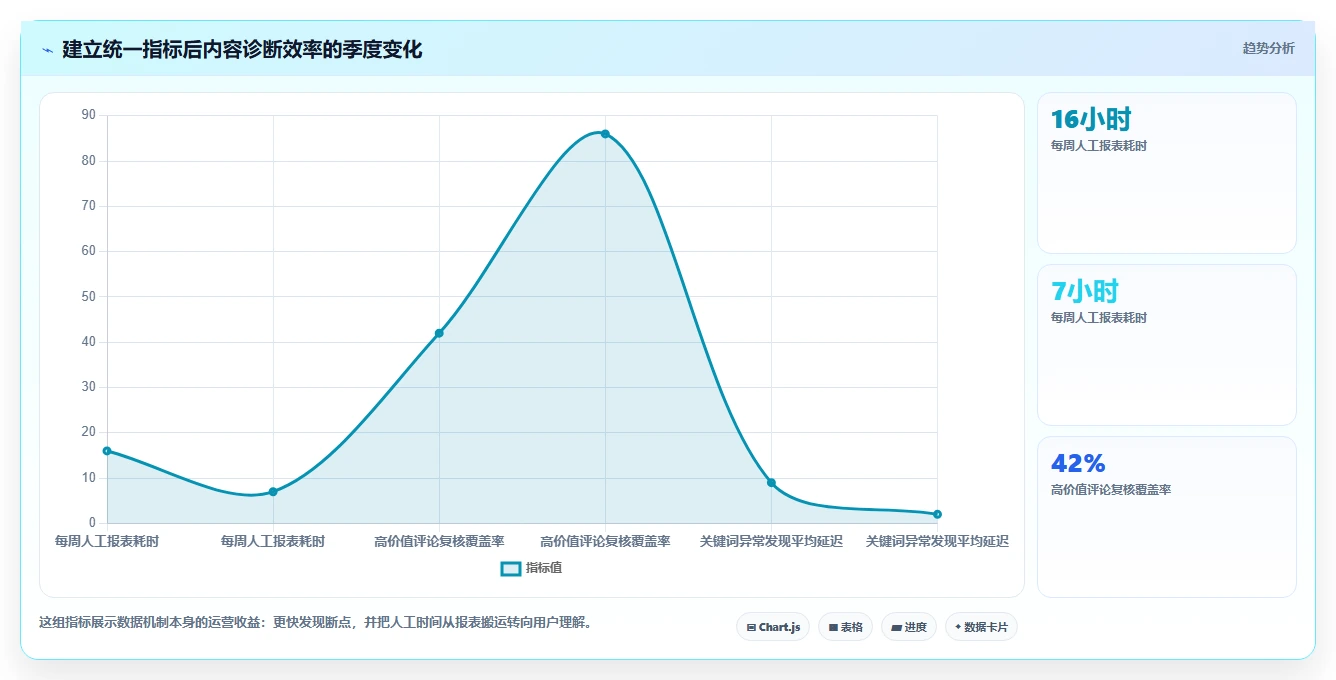Click the 趋势分析 label in header
The width and height of the screenshot is (1336, 680).
click(1269, 48)
